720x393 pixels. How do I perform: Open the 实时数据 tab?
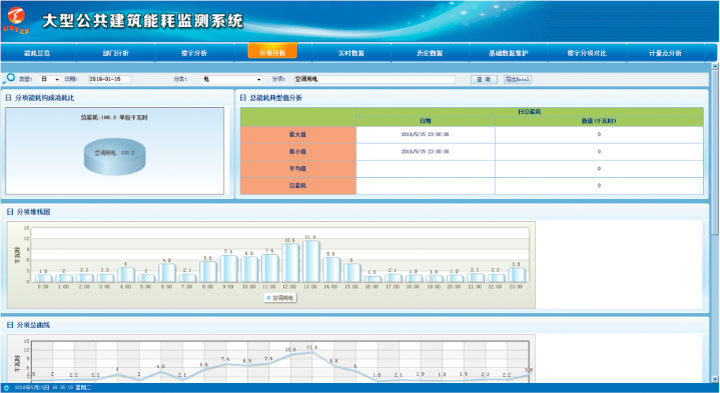click(351, 53)
